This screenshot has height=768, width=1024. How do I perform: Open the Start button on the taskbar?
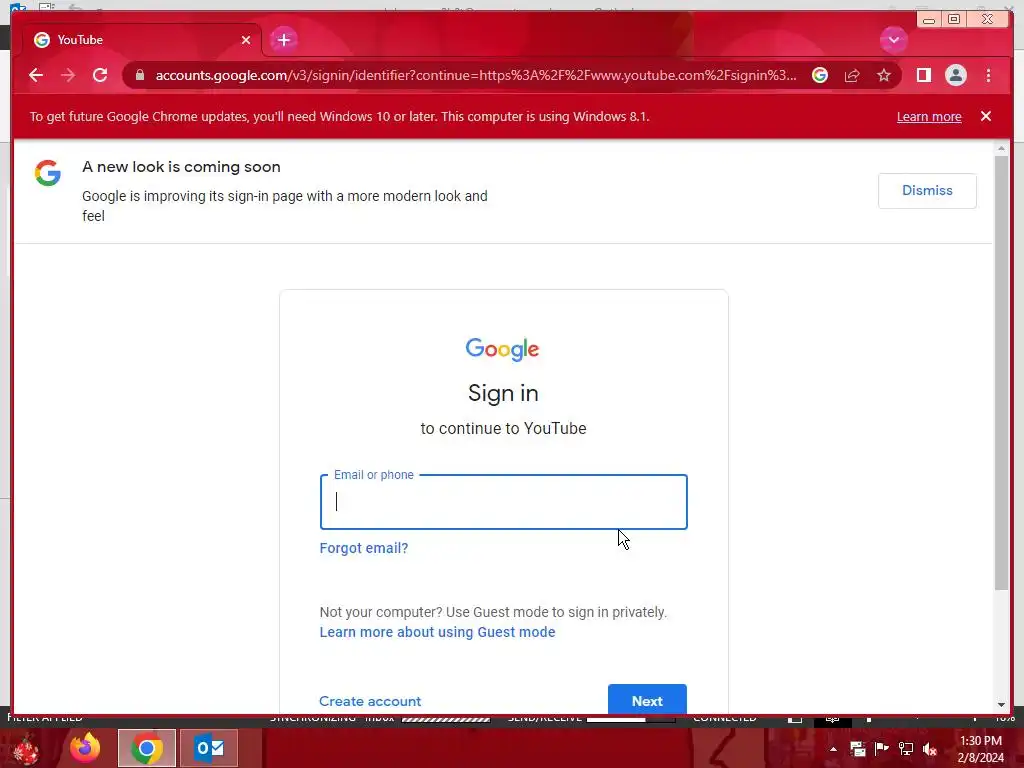25,749
